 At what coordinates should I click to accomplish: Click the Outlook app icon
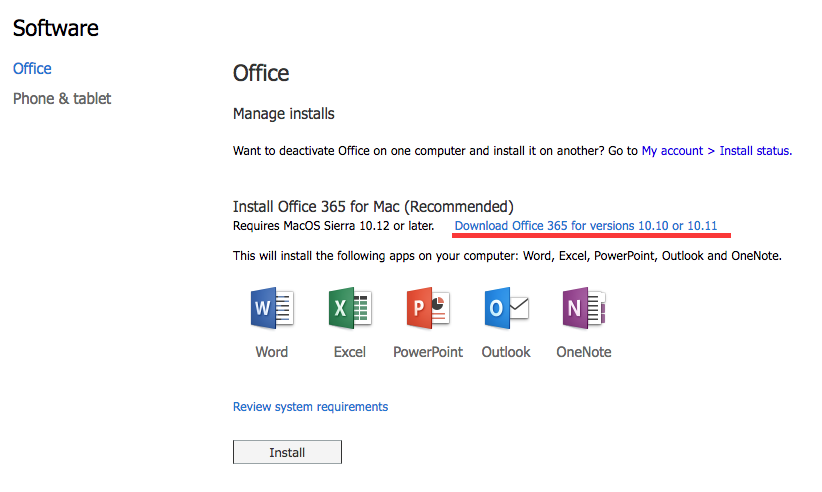click(506, 308)
